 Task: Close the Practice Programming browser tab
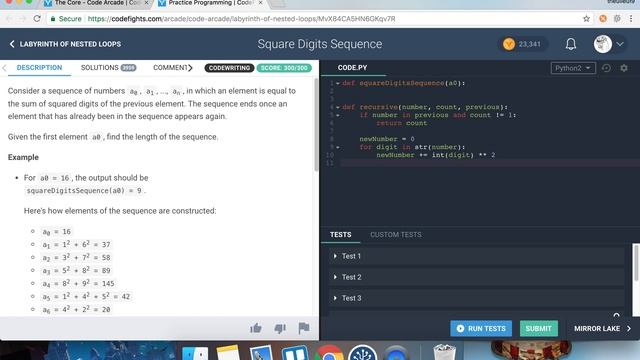pos(260,3)
